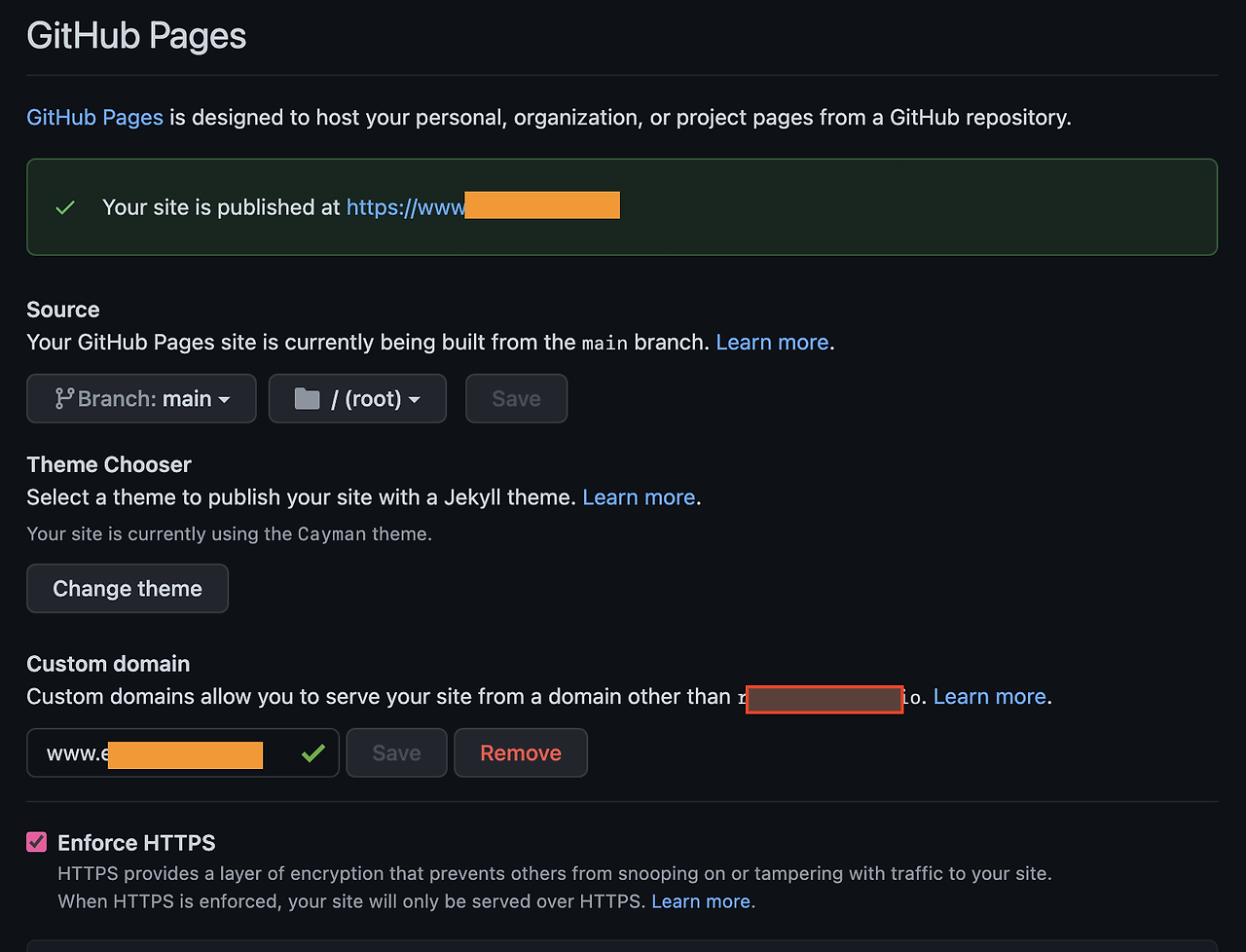Click into the custom domain input field
Screen dimensions: 1246x952
click(x=183, y=752)
